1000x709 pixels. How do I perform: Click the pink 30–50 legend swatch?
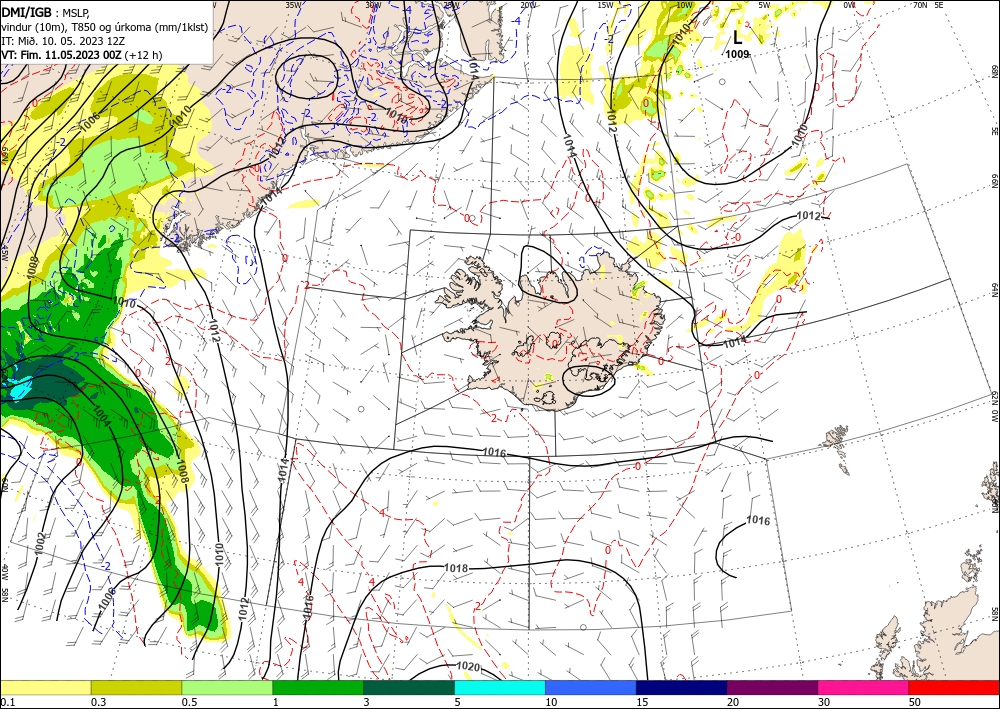click(863, 687)
